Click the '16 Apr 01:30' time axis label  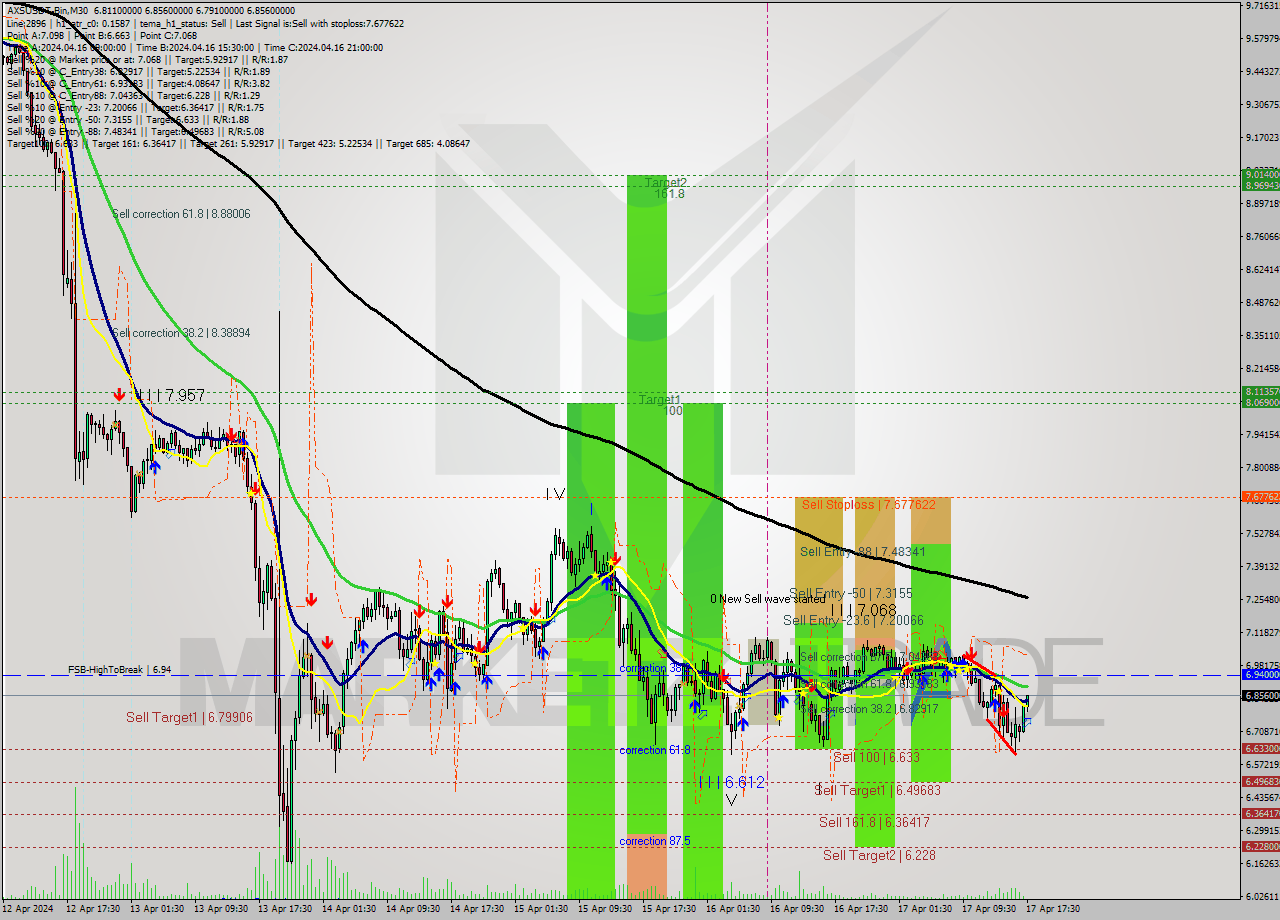733,909
